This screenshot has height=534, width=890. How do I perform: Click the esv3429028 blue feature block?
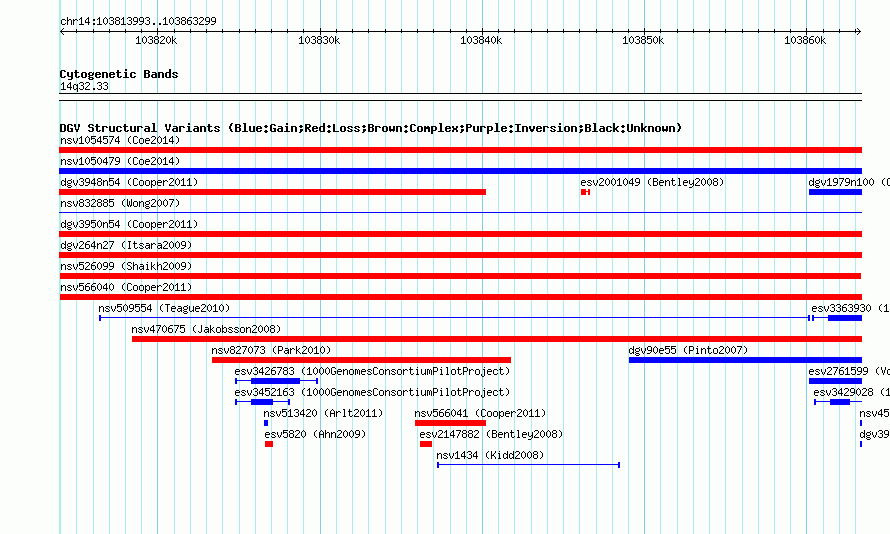(x=838, y=402)
